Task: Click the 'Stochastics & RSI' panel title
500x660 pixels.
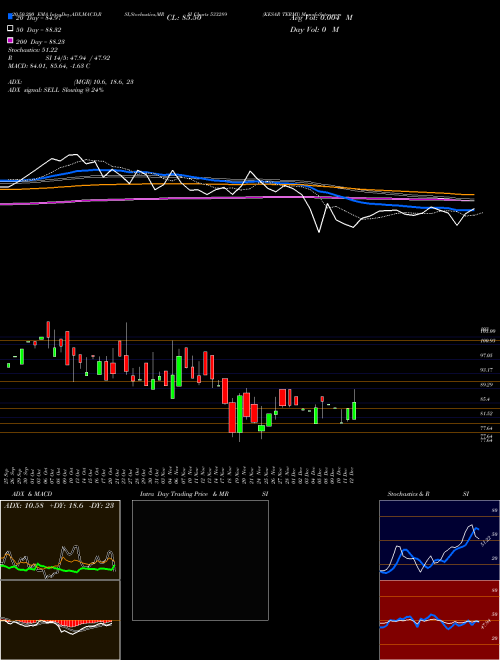Action: click(x=428, y=494)
